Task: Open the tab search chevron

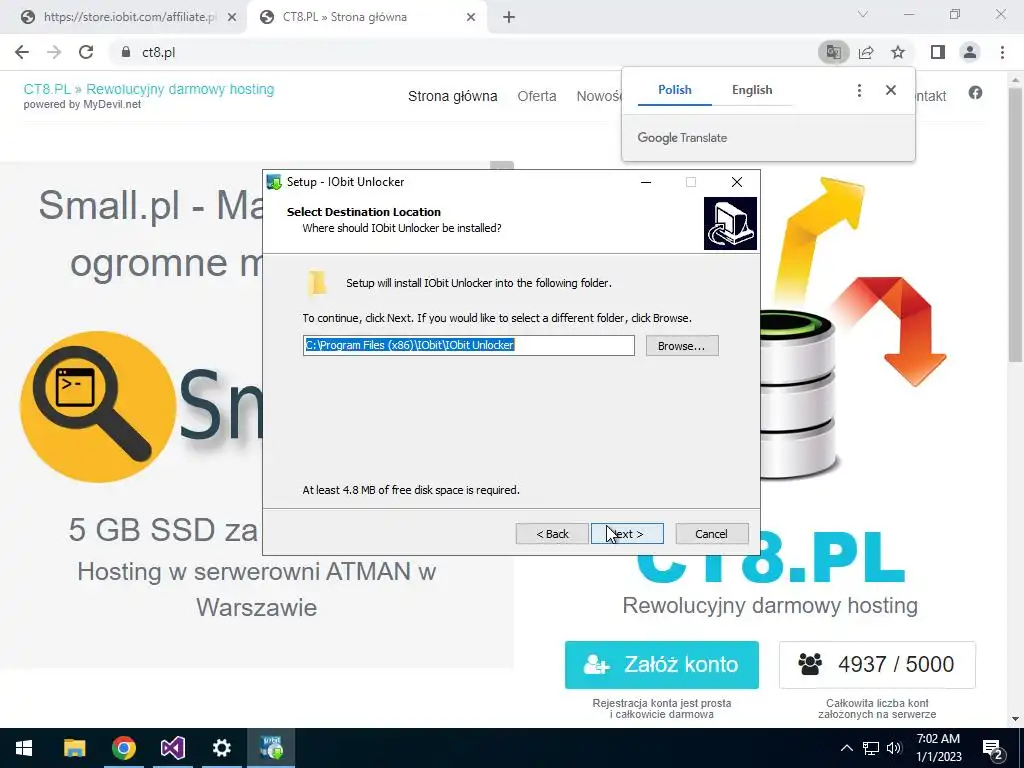Action: coord(863,14)
